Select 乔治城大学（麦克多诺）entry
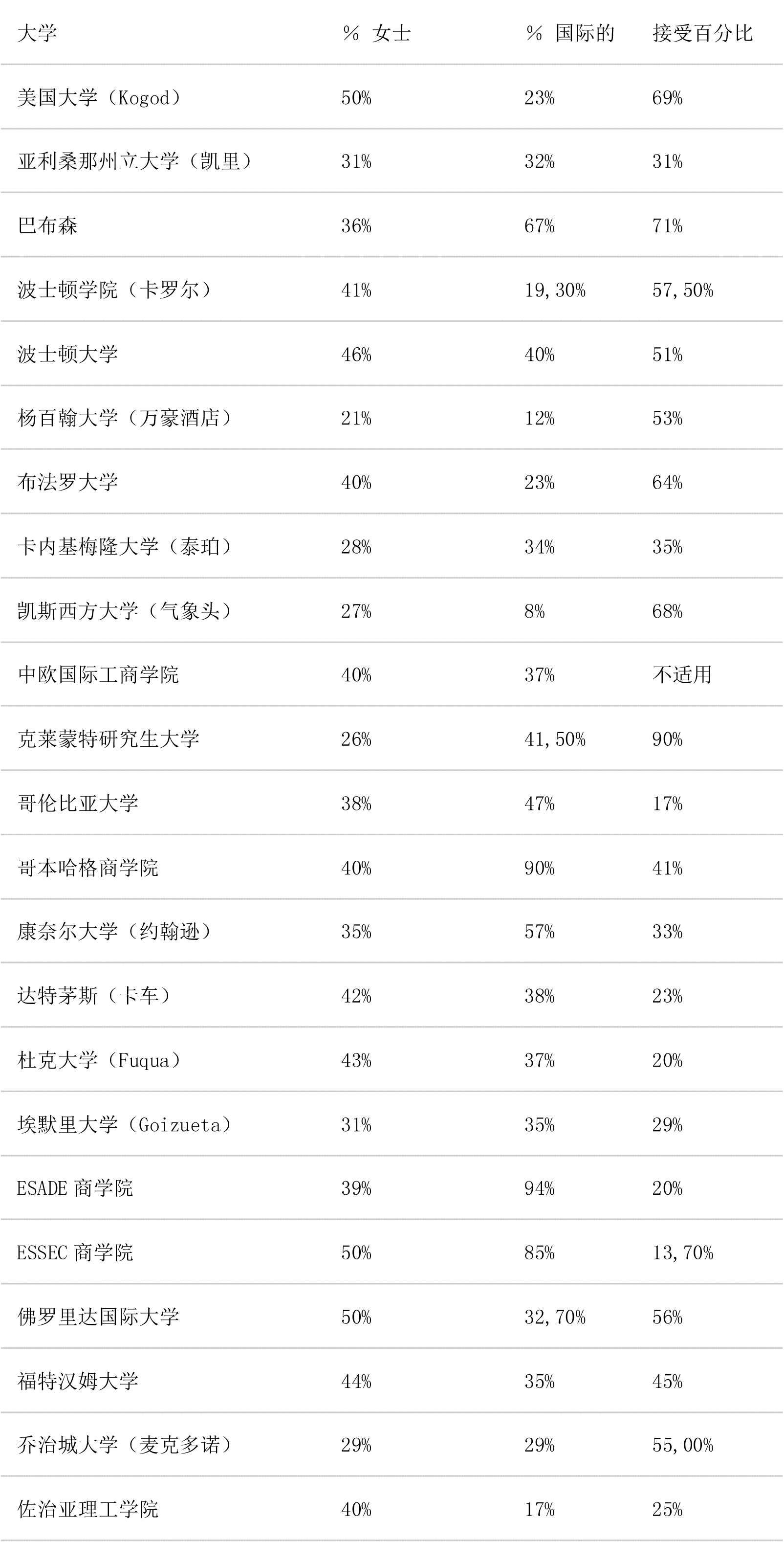784x1542 pixels. (x=125, y=1445)
